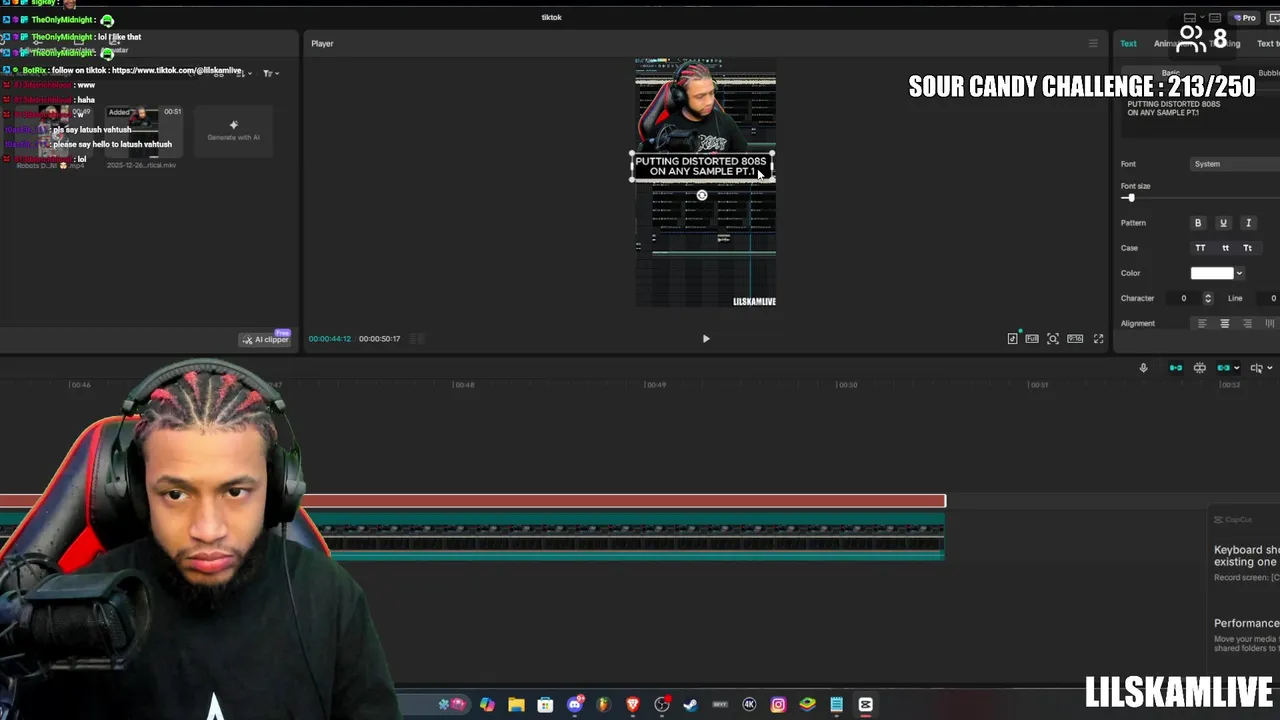
Task: Open the layout selector icon
Action: pos(1189,18)
